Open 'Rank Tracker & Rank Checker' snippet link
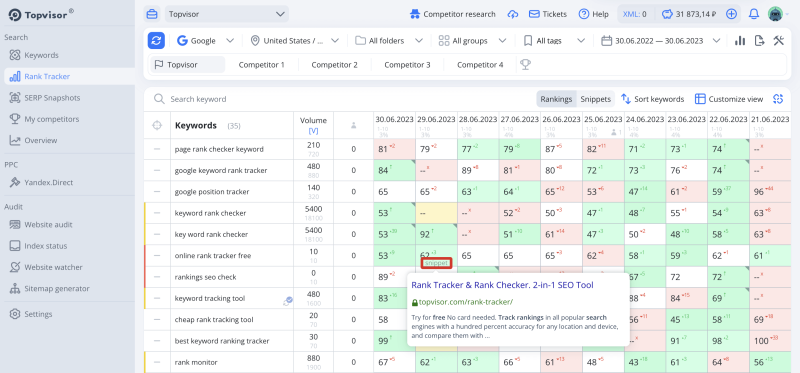 [503, 285]
